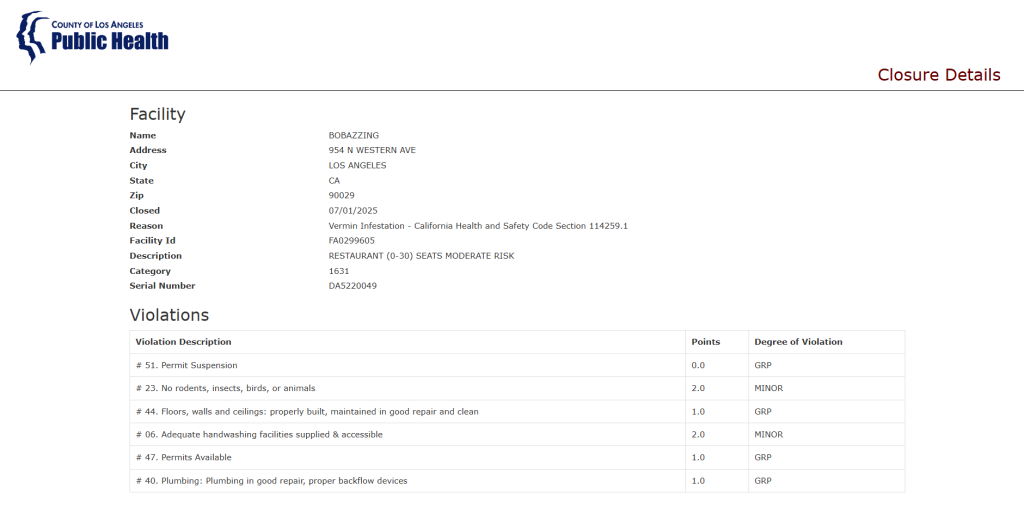The image size is (1024, 506).
Task: Click GRP degree in Permits Available row
Action: (763, 458)
